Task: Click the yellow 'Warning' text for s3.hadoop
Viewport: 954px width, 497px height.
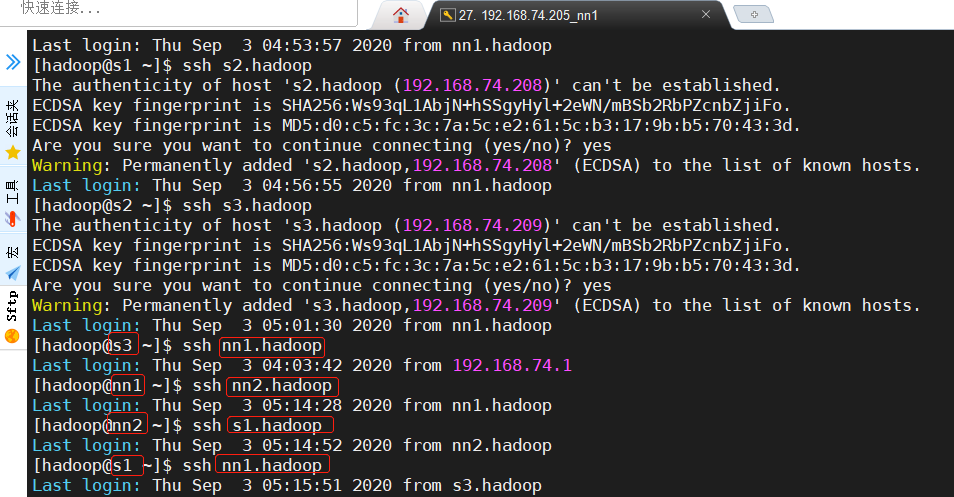Action: [67, 305]
